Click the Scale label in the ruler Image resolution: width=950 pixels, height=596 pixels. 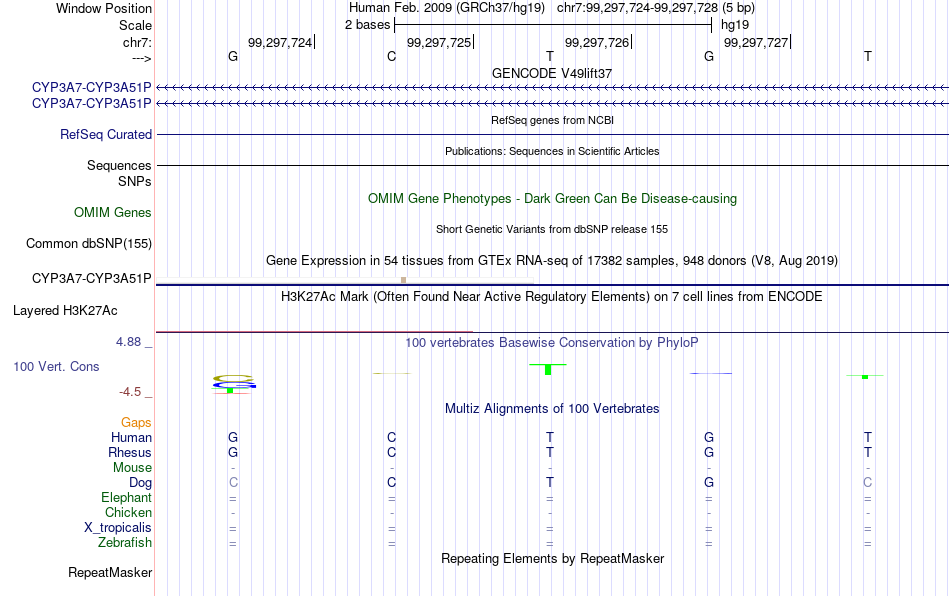135,25
